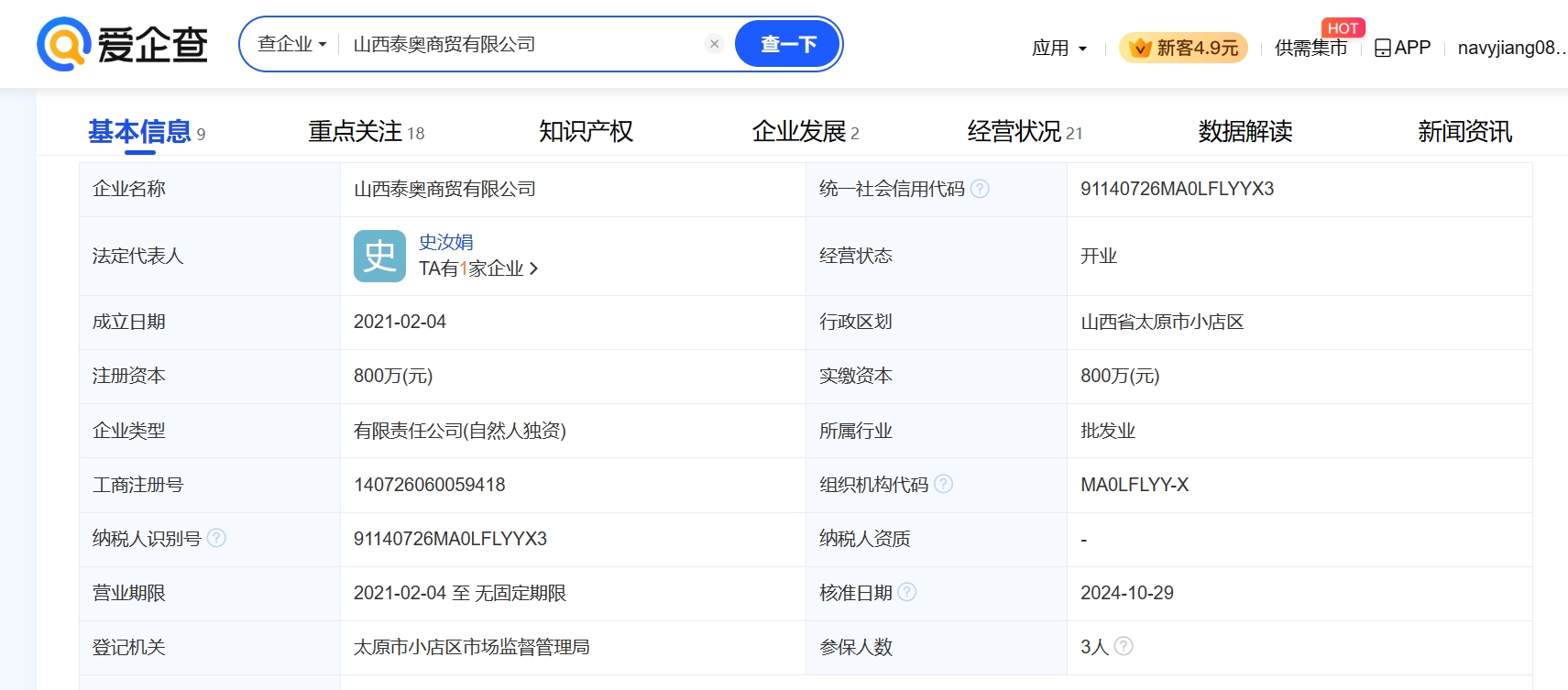
Task: Open the 查企业 search type dropdown
Action: (x=291, y=44)
